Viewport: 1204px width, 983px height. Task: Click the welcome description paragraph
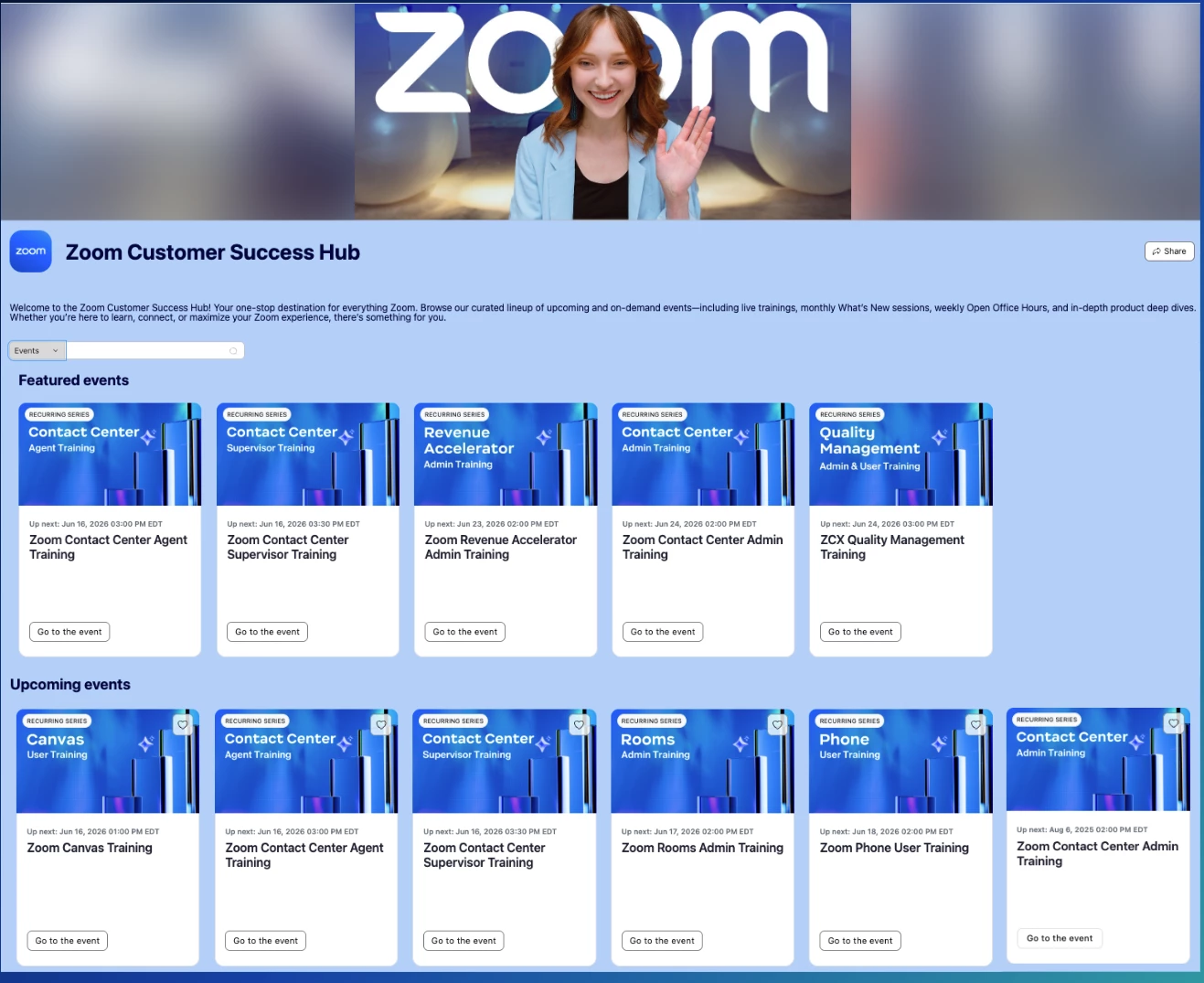click(x=602, y=313)
